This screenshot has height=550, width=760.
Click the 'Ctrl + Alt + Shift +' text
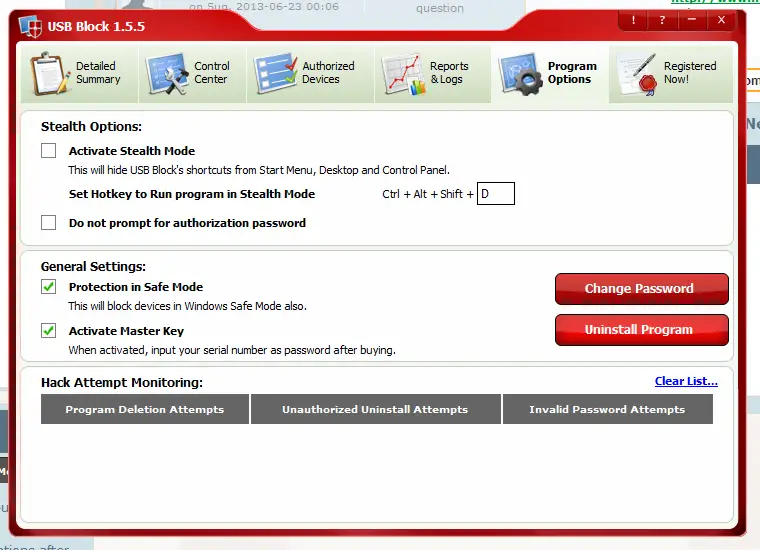(428, 194)
